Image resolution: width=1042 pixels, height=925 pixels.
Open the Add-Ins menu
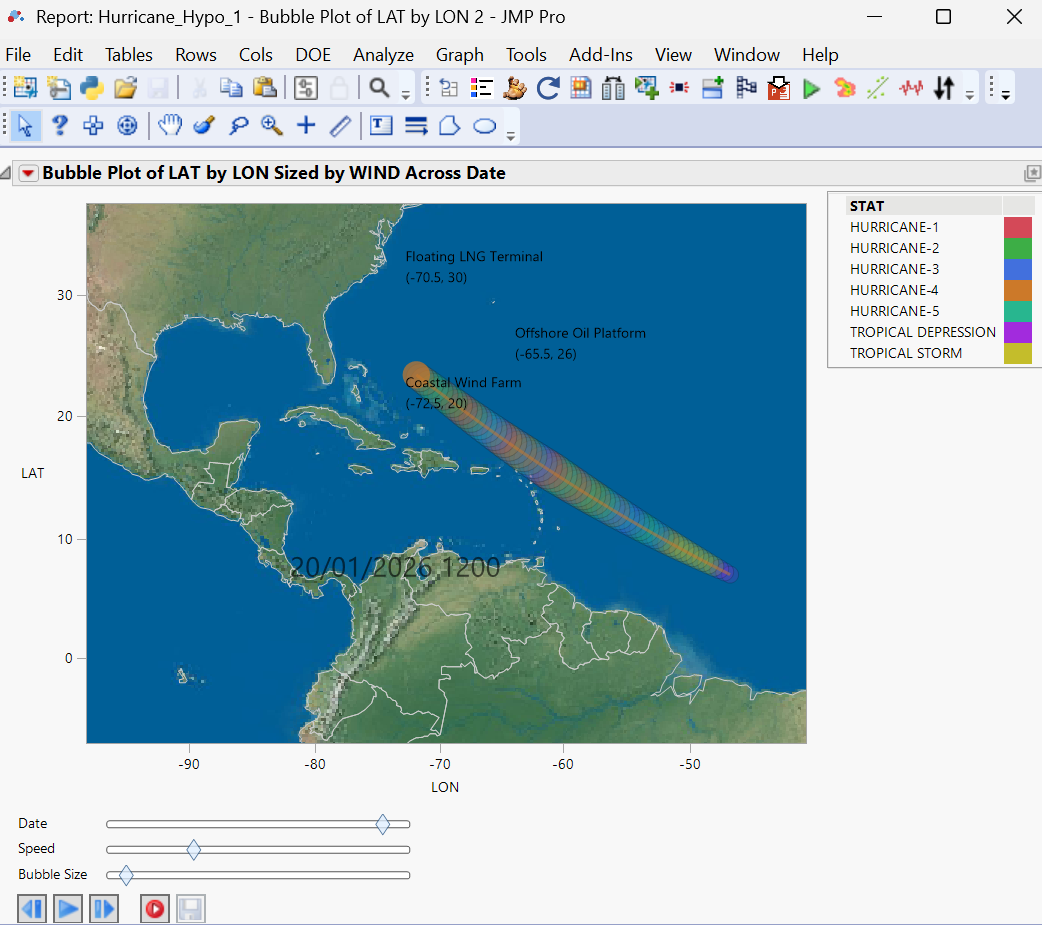pos(601,54)
